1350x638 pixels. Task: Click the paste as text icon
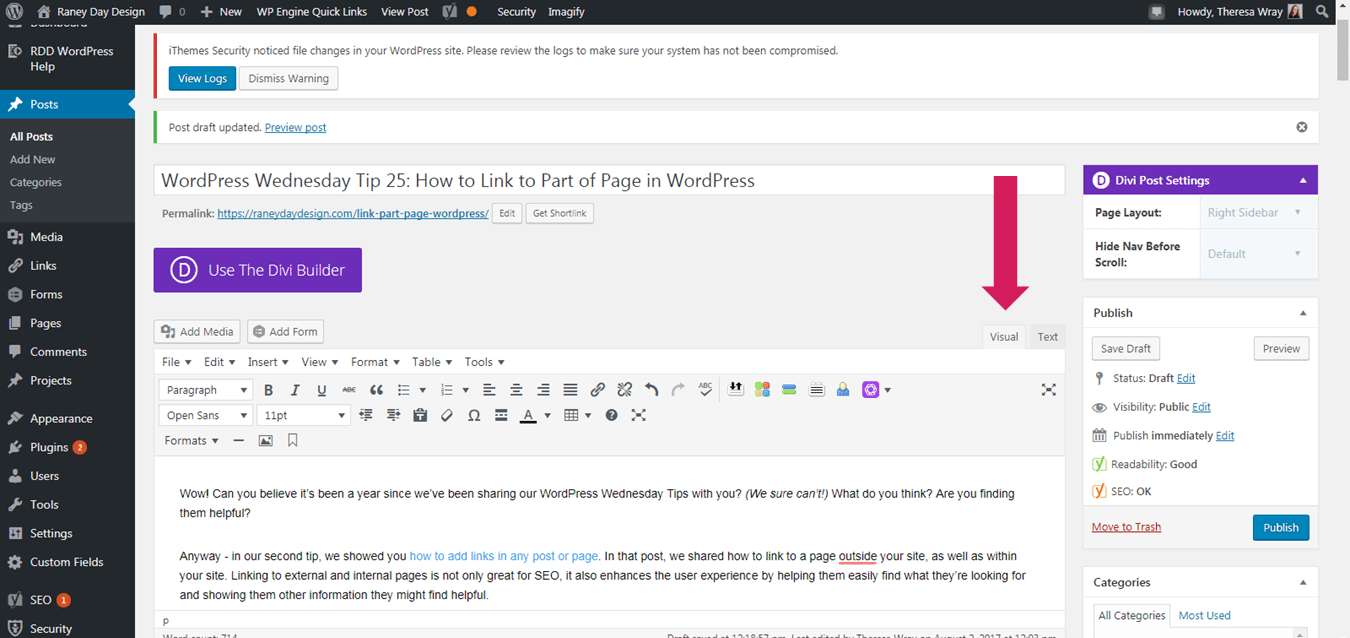(x=420, y=415)
